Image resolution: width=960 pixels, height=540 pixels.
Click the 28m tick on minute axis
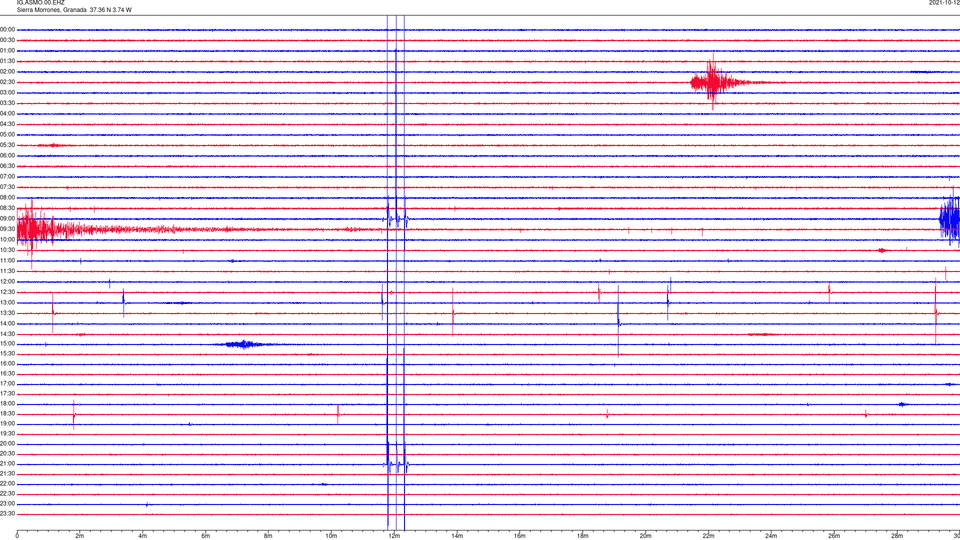coord(897,536)
